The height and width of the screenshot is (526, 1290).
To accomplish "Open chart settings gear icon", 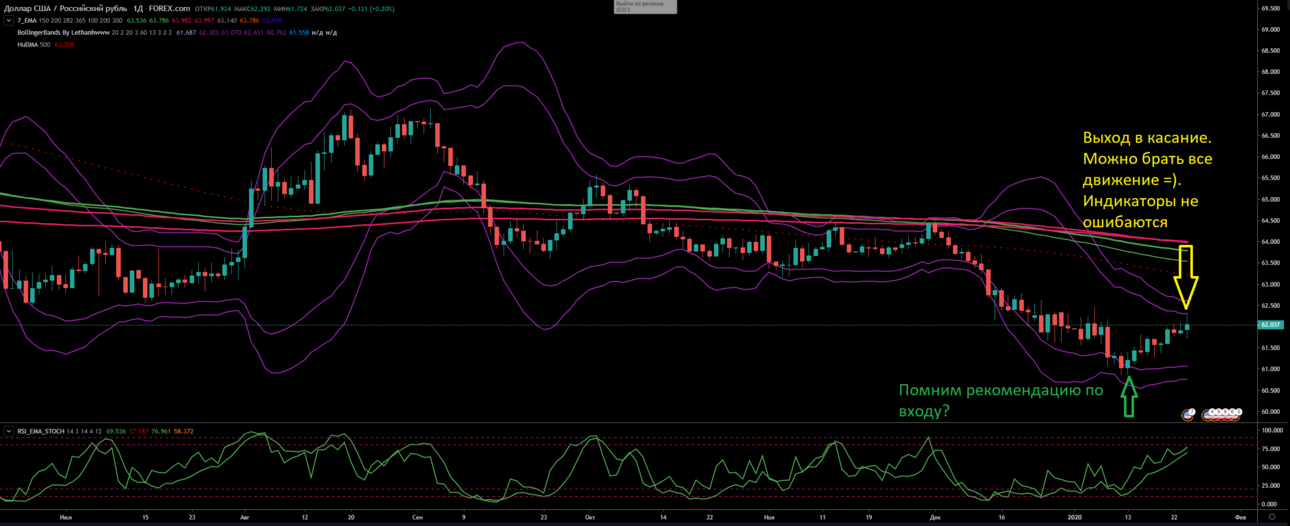I will pyautogui.click(x=1272, y=516).
